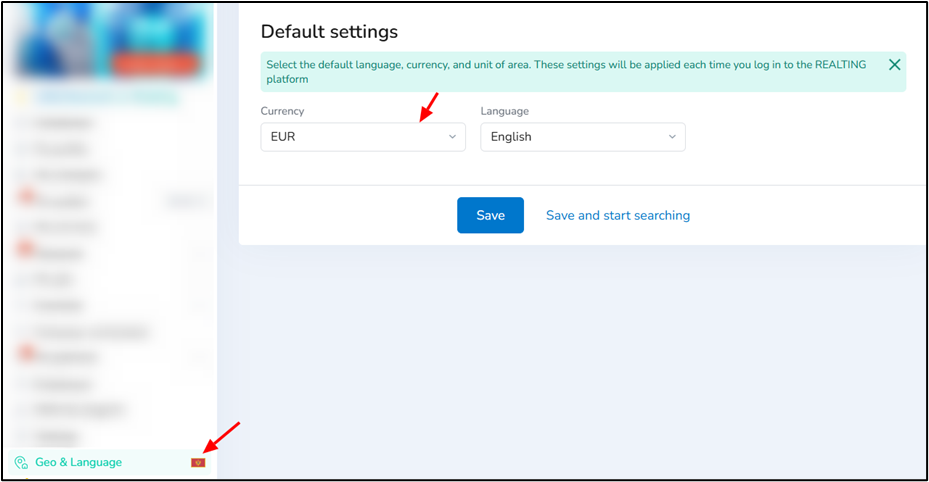Image resolution: width=929 pixels, height=482 pixels.
Task: Click the Save button
Action: (x=491, y=215)
